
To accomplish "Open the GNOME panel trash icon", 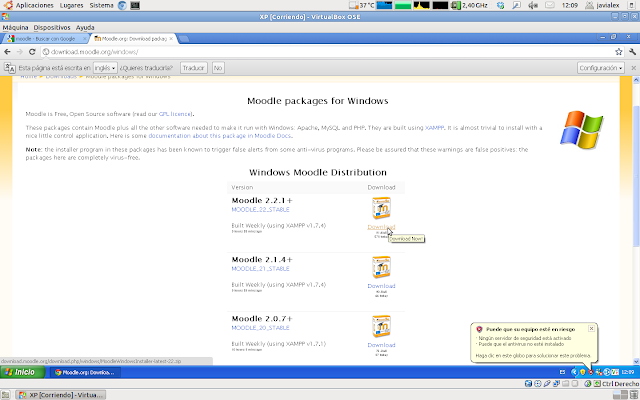I will tap(634, 395).
